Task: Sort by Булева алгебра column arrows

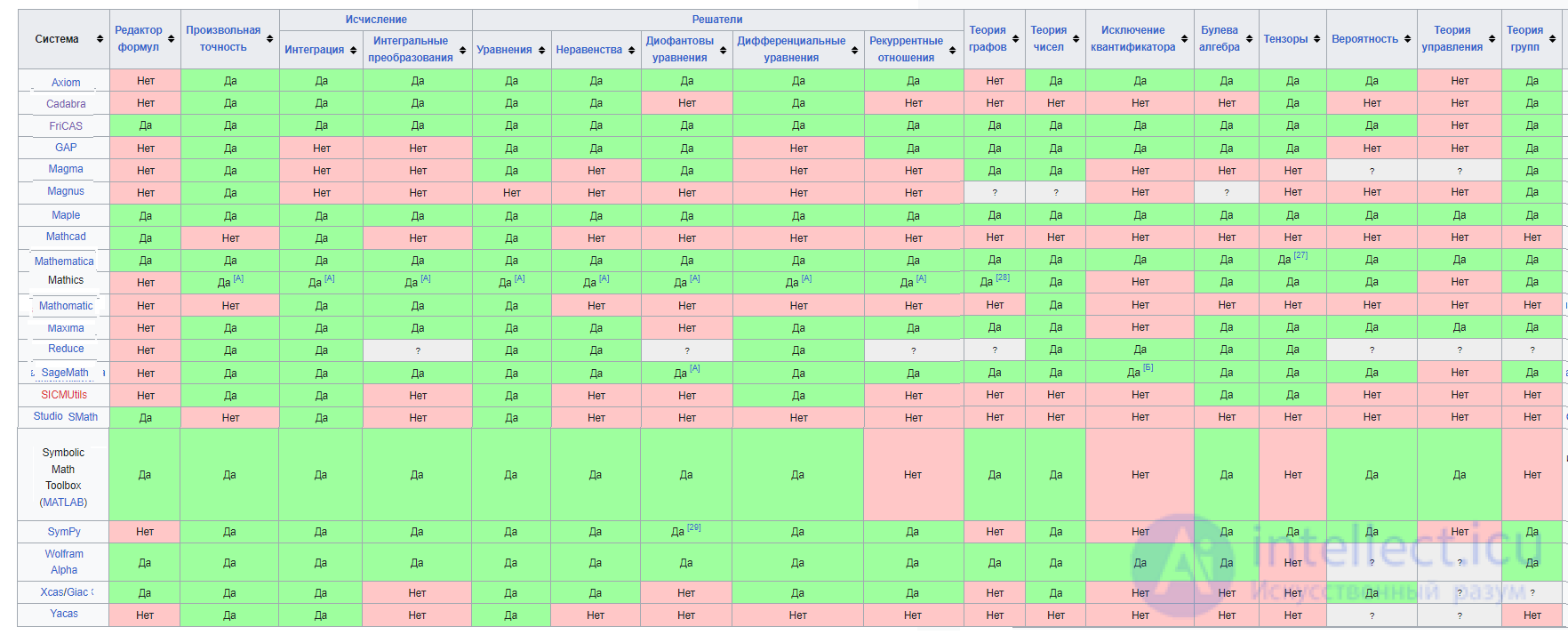Action: pyautogui.click(x=1250, y=39)
